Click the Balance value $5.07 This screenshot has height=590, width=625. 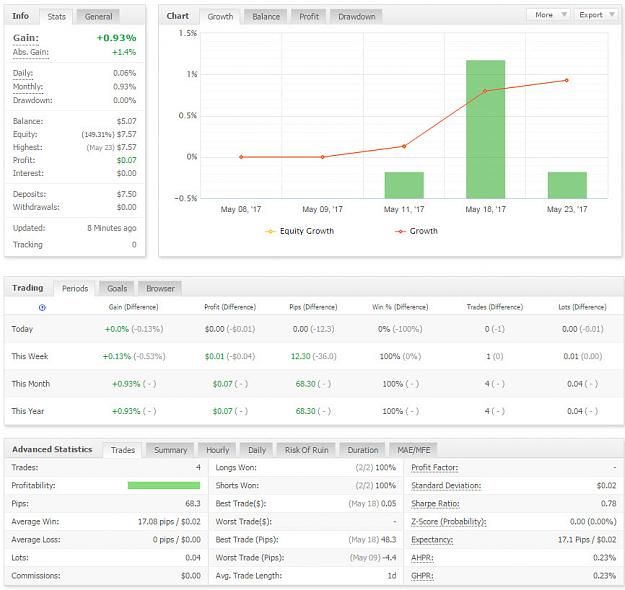(126, 121)
